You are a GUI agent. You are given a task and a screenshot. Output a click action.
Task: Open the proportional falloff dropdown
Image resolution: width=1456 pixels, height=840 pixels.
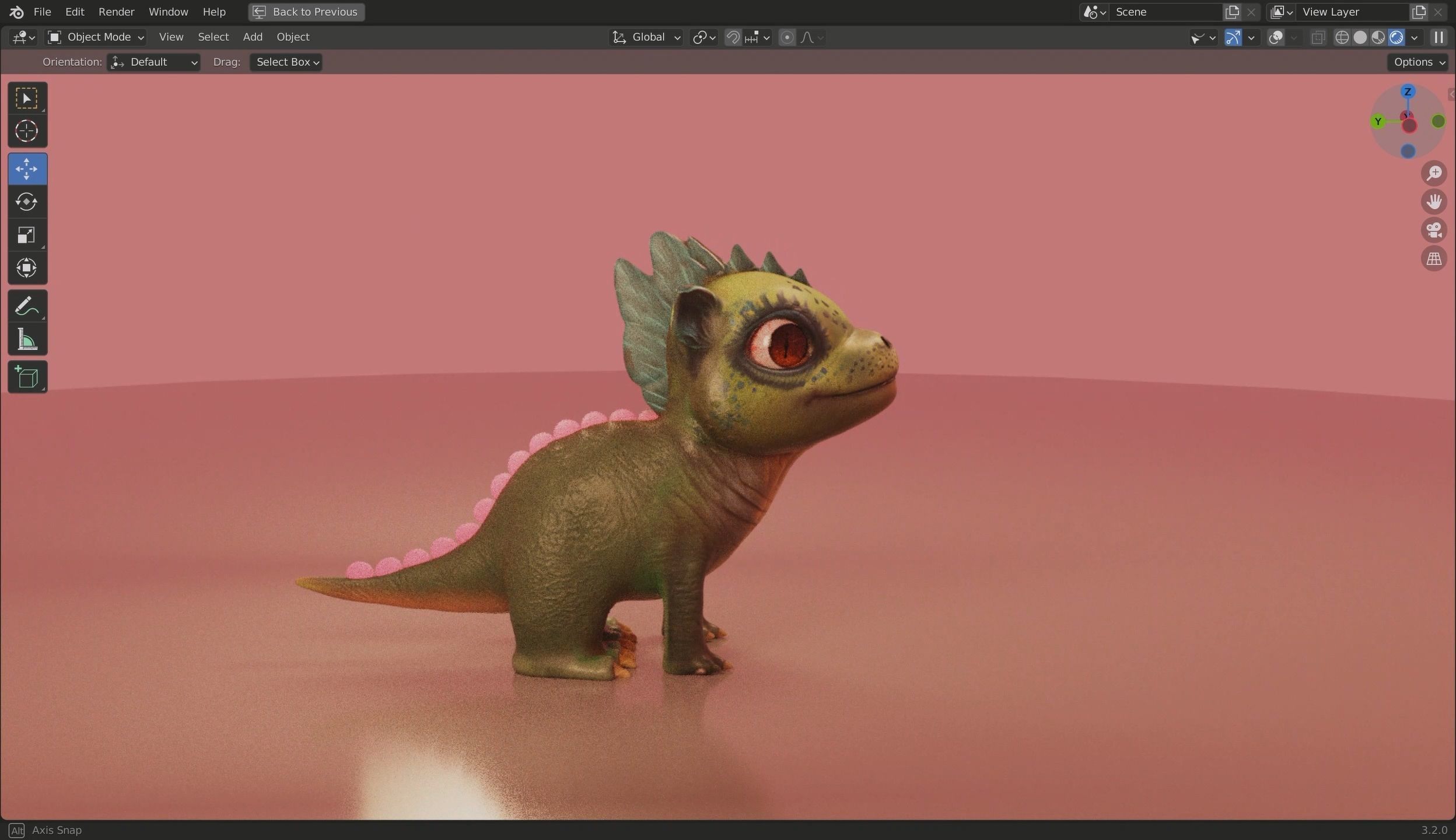812,37
